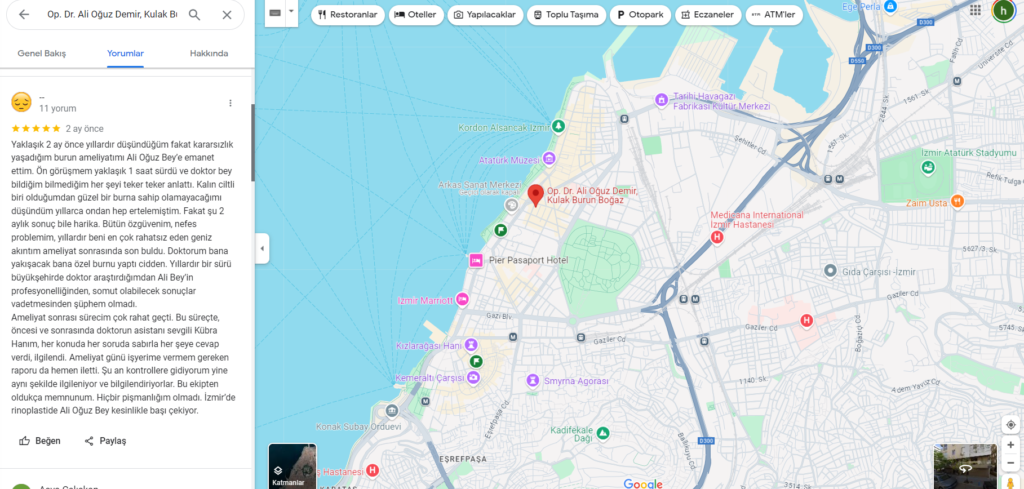Screen dimensions: 1024x489
Task: Open the Google account avatar 'h'
Action: coord(1003,10)
